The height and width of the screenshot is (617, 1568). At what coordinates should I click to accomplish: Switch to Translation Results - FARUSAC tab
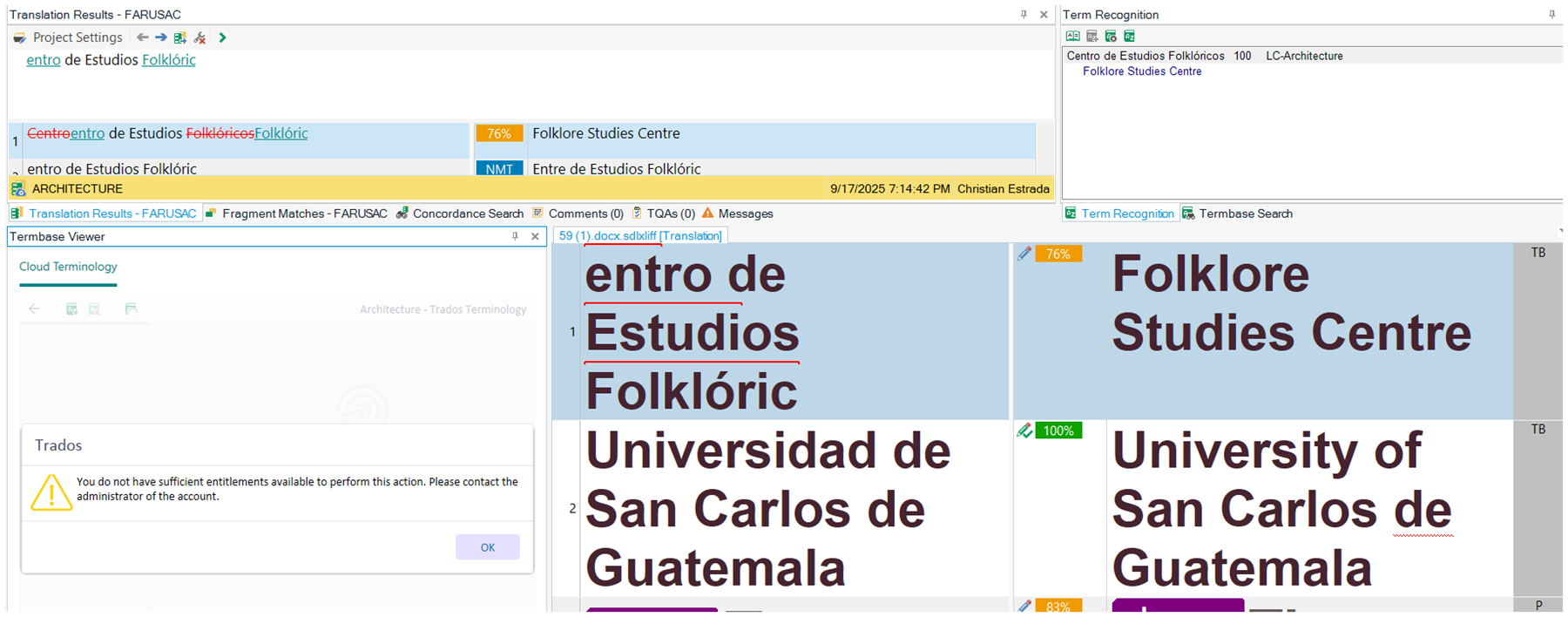pos(105,214)
